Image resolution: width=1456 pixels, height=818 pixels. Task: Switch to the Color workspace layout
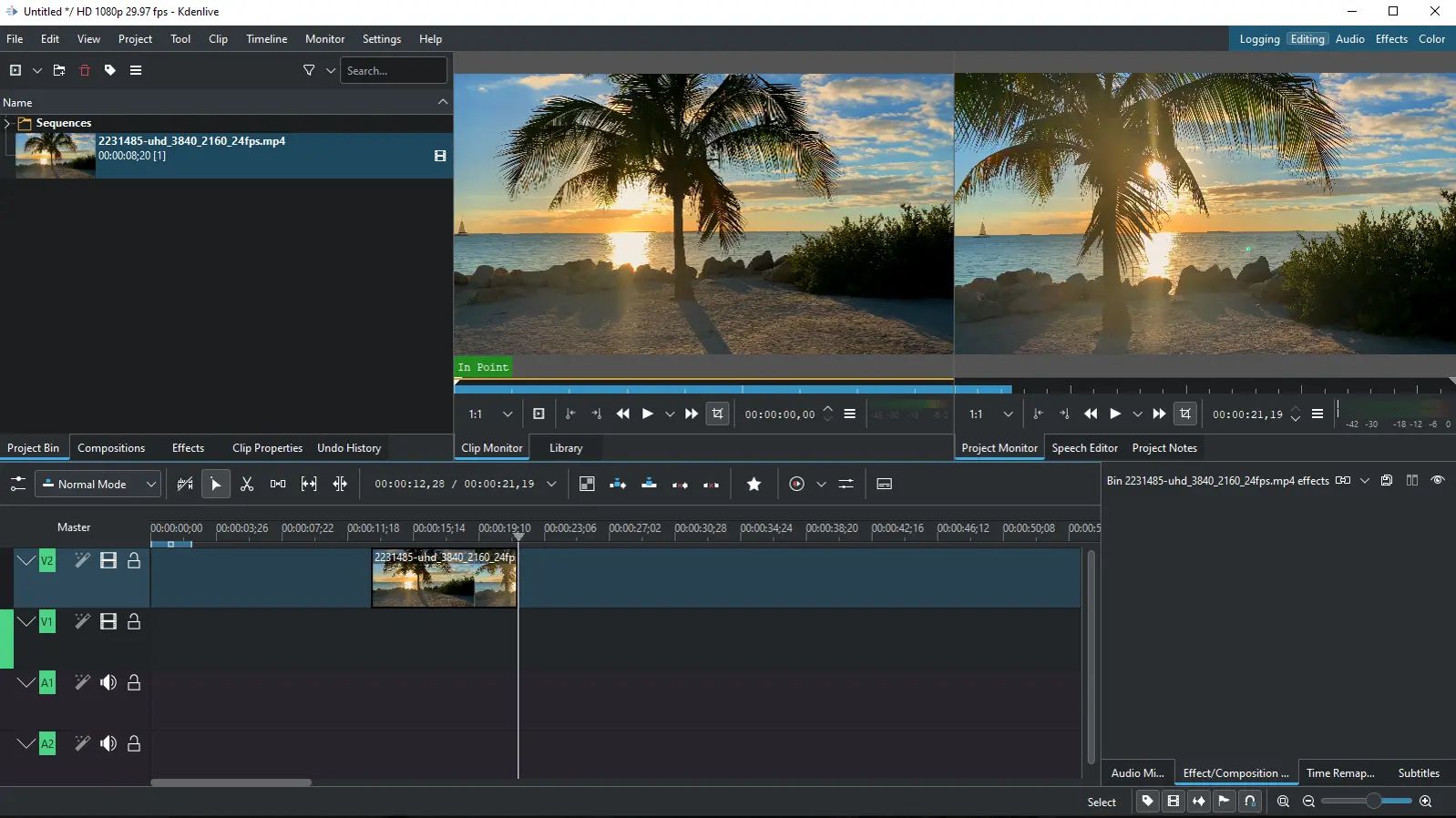pos(1431,39)
